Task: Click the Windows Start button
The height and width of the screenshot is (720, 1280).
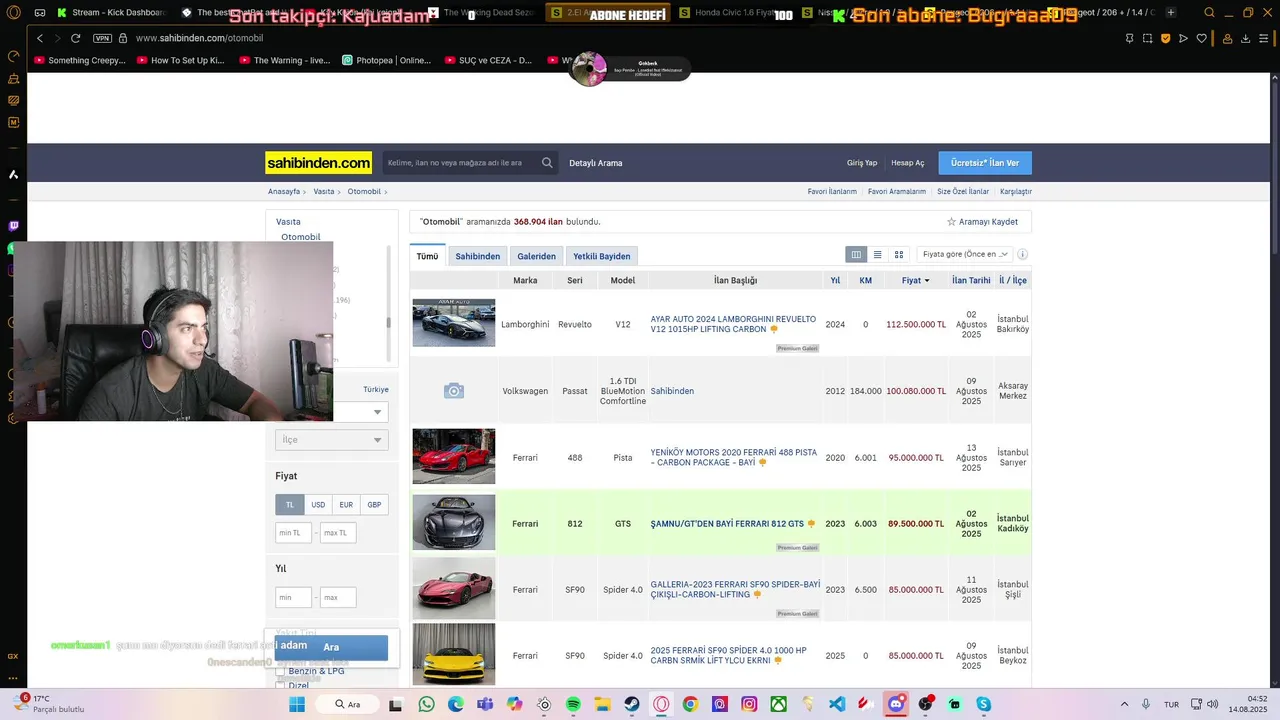Action: [297, 704]
